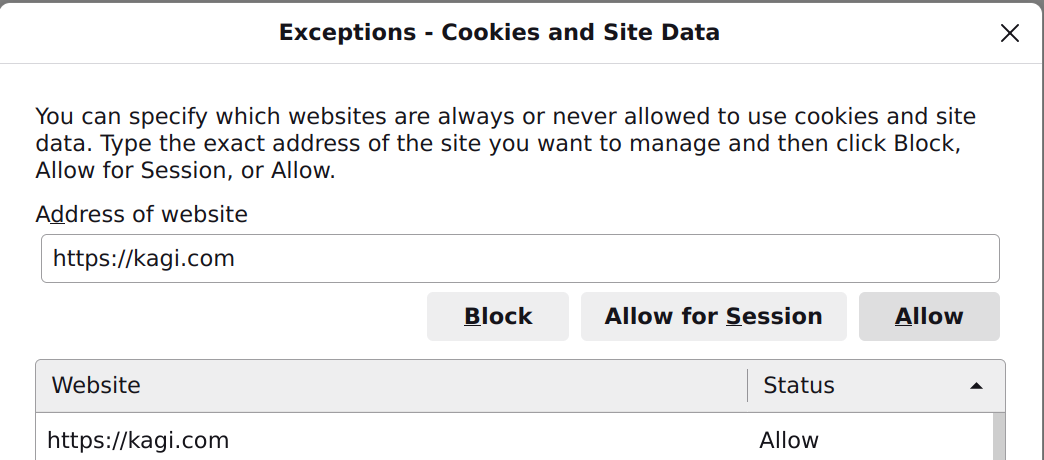Click the text line "Allow for Session, or Allow."
1044x460 pixels.
(185, 170)
